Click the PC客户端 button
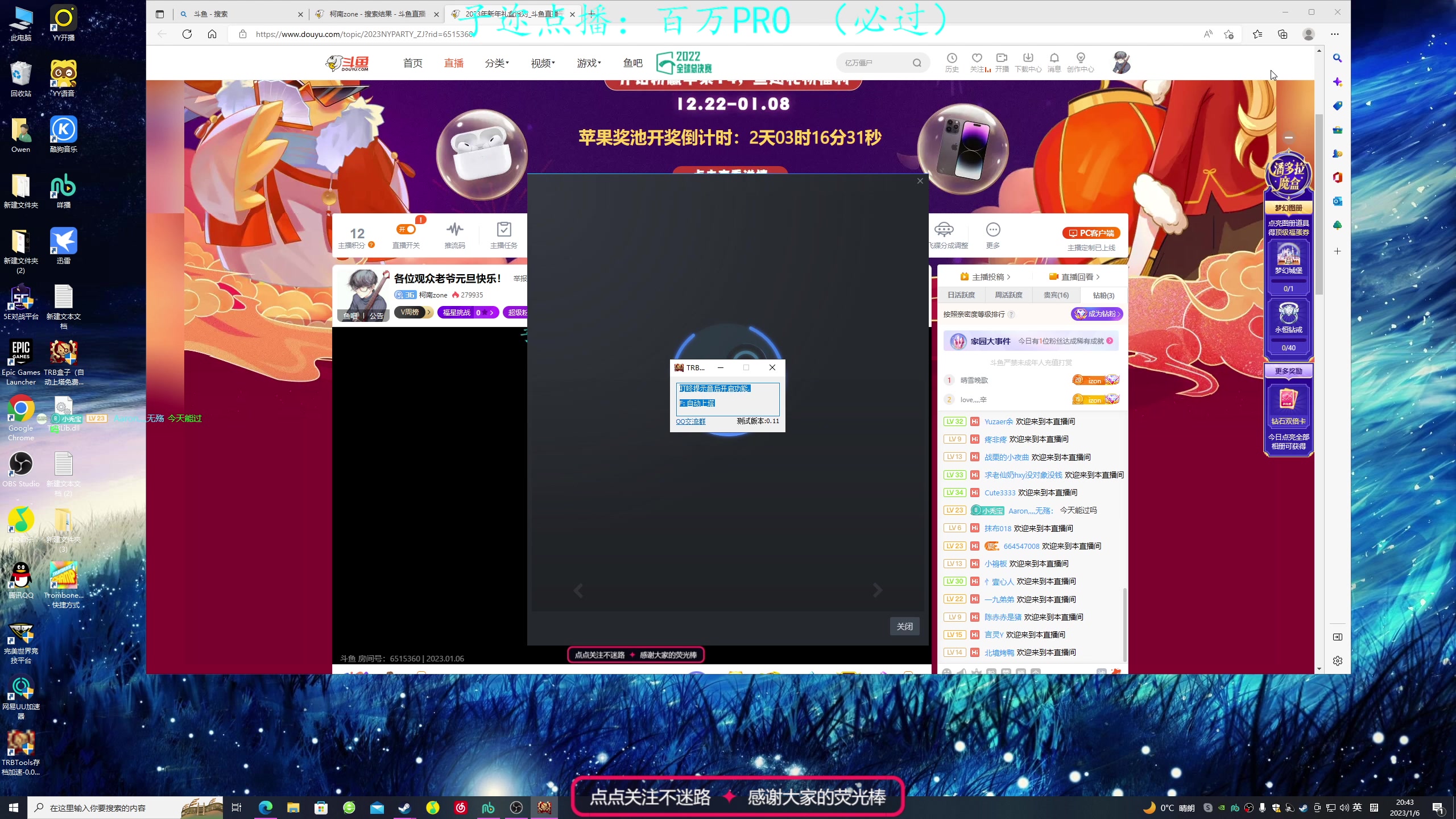Viewport: 1456px width, 819px height. coord(1091,233)
